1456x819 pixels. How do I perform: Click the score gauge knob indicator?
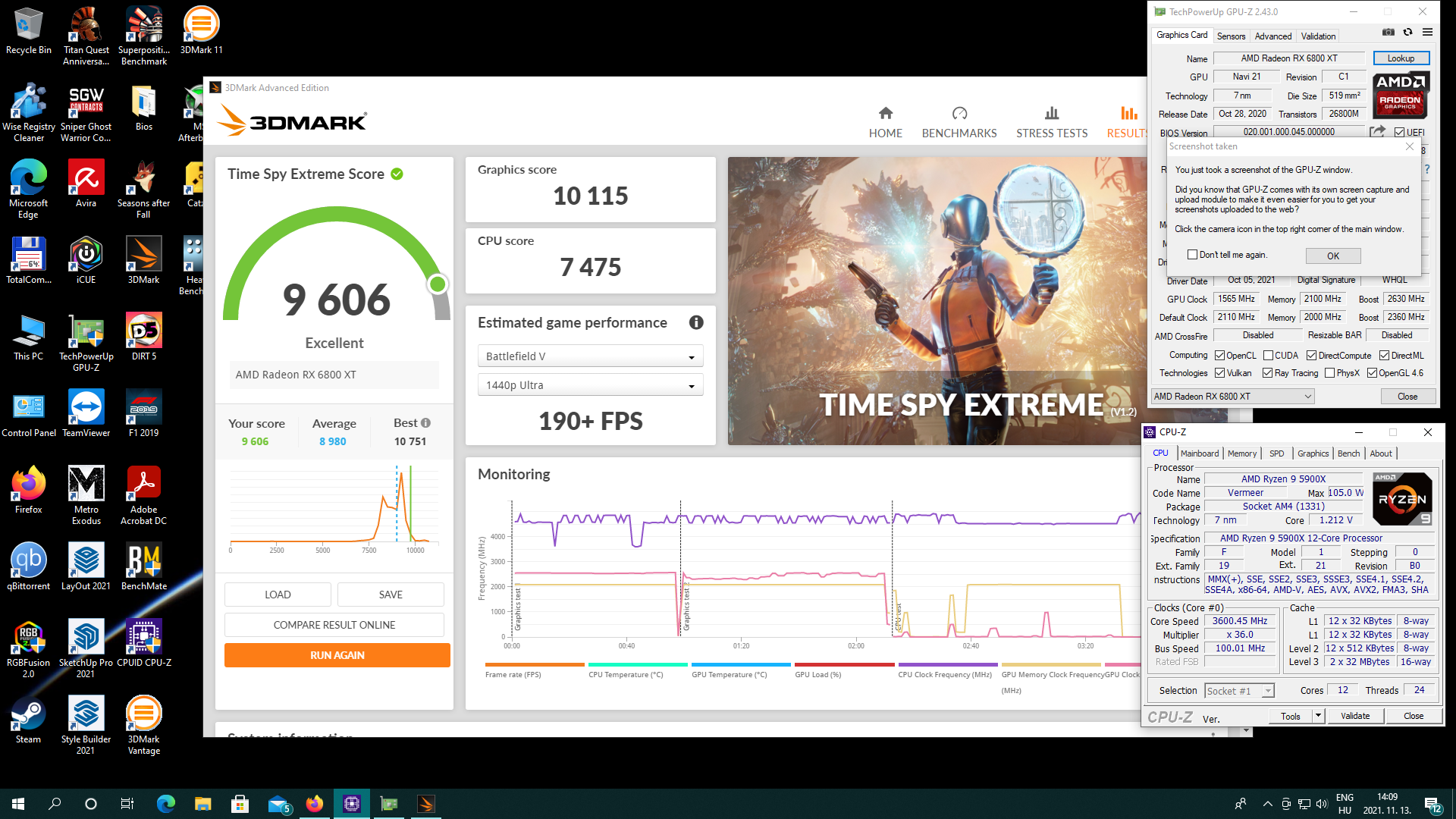point(438,284)
